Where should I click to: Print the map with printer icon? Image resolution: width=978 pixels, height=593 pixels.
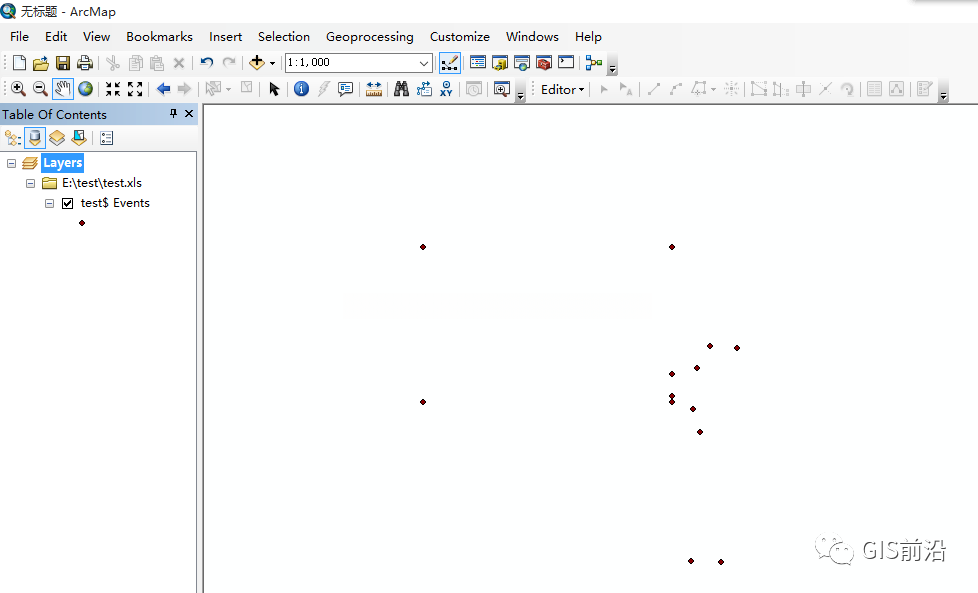tap(85, 62)
